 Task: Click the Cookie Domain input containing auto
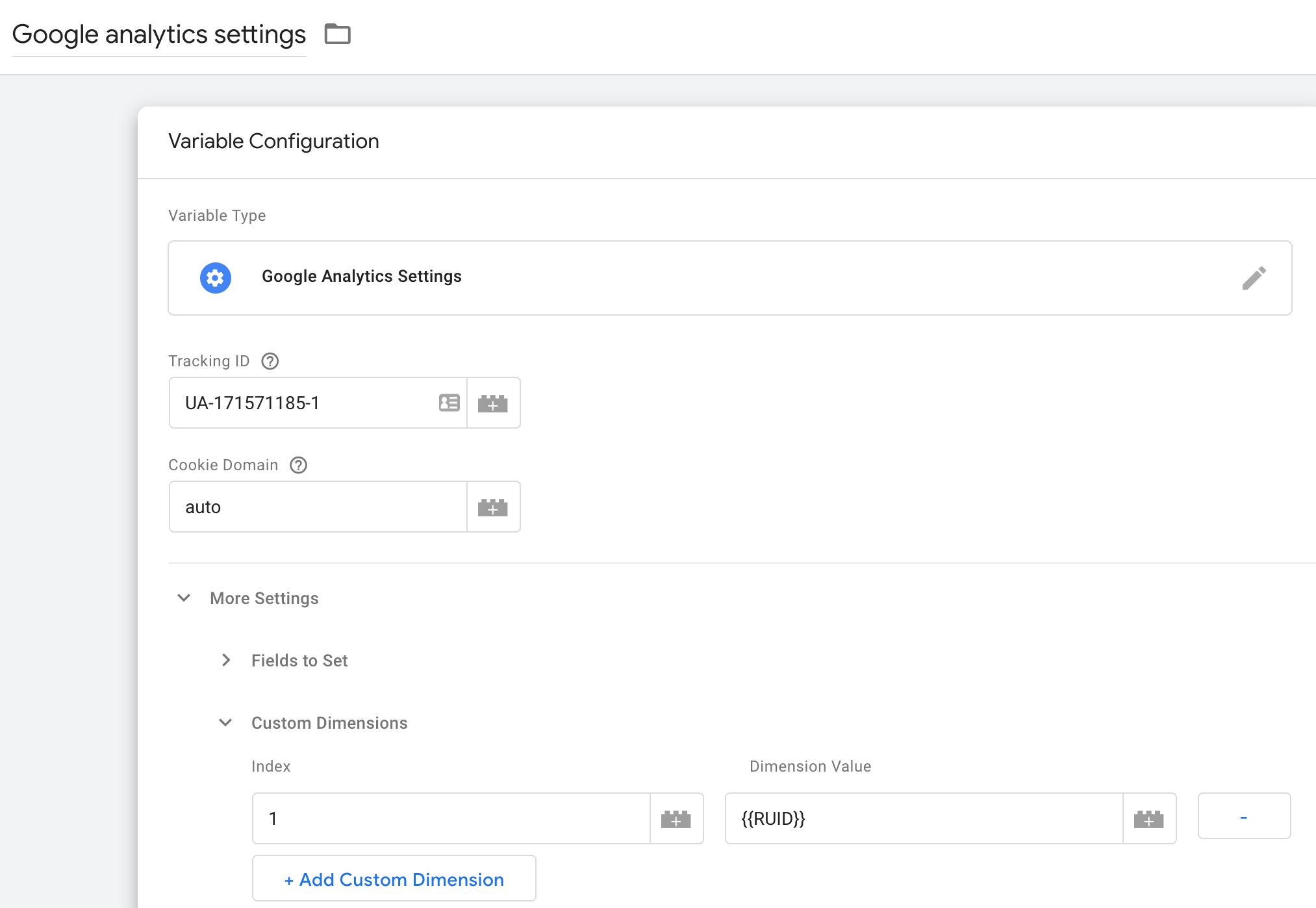pos(318,507)
